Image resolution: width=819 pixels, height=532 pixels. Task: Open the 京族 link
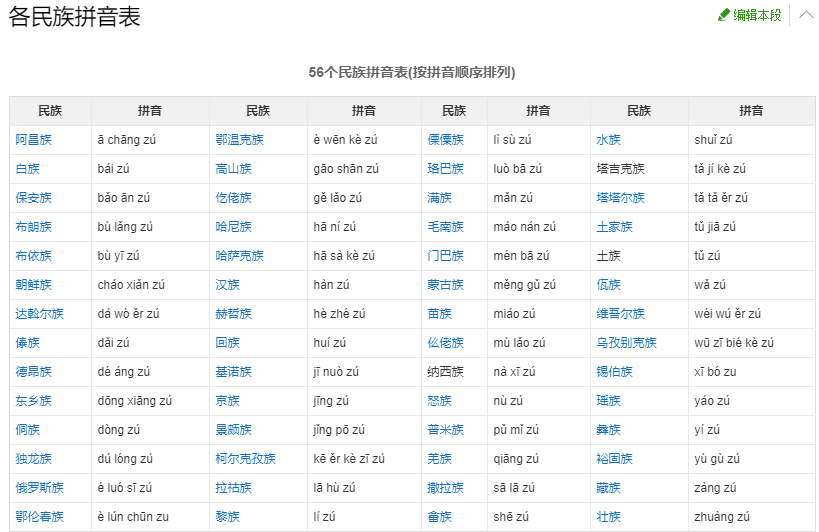[x=228, y=400]
